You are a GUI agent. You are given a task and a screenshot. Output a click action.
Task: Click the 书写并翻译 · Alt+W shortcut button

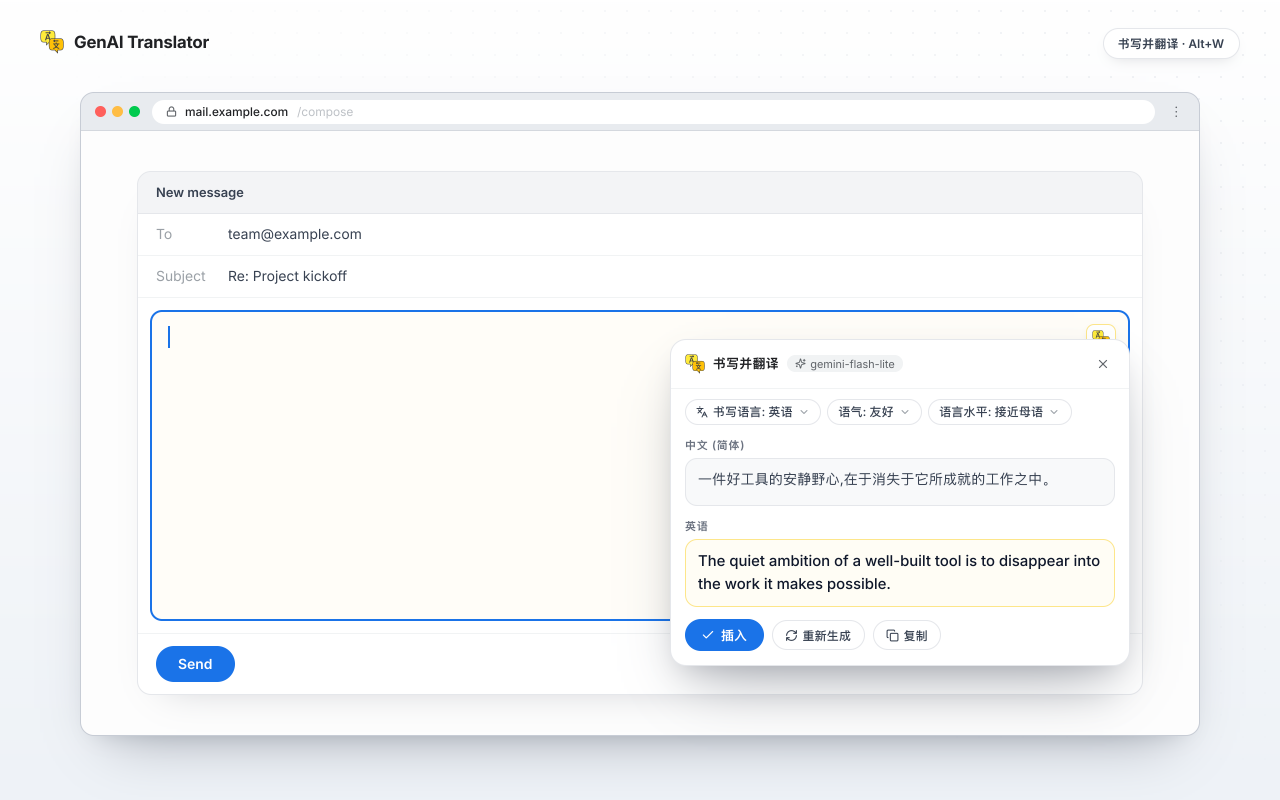pos(1171,44)
